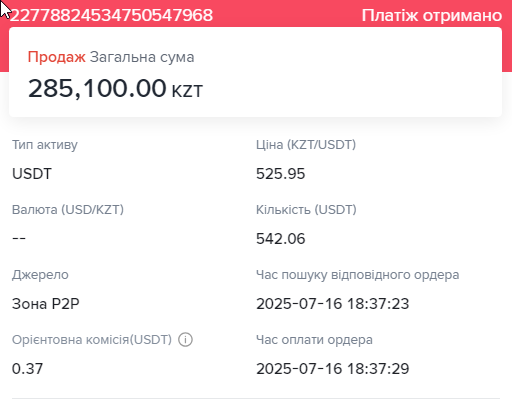Click the 'Продаж' sell label
Screen dimensions: 512x405
[57, 57]
